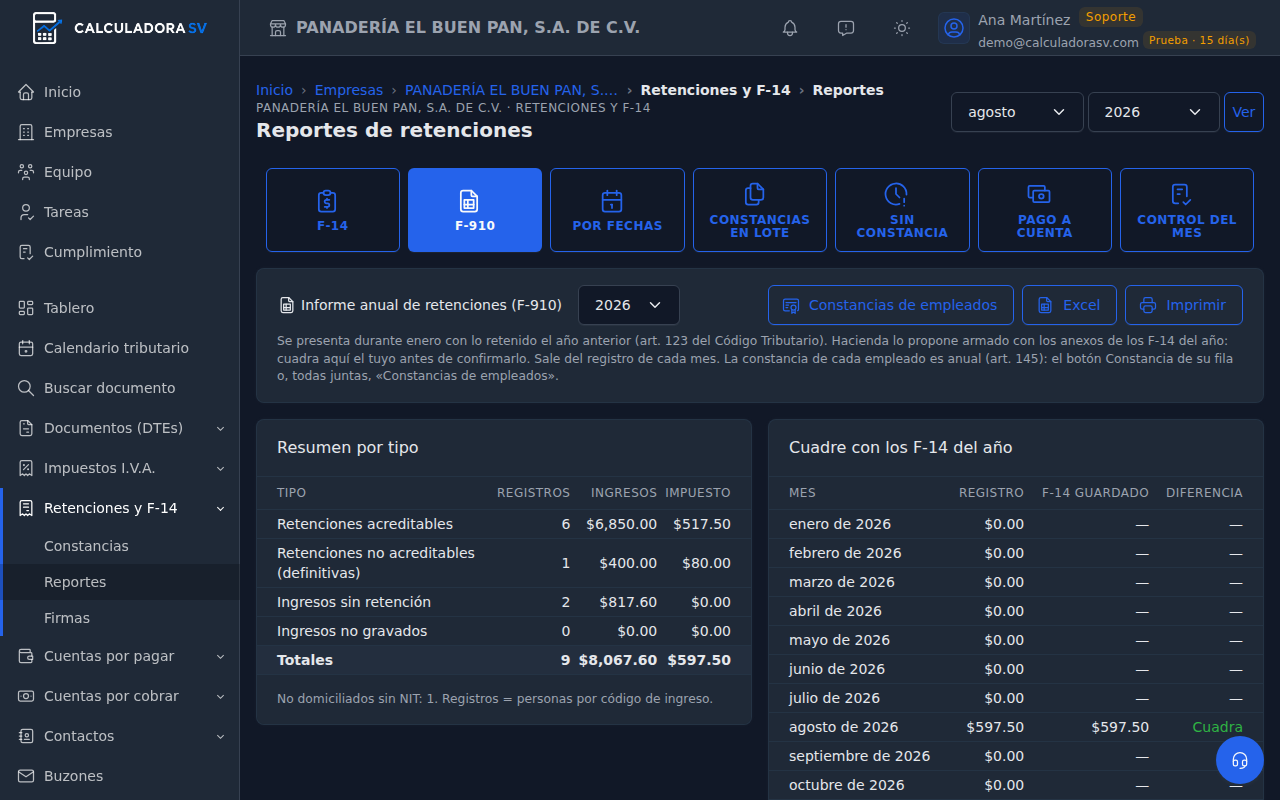The image size is (1280, 800).
Task: Click the Ver button
Action: [1244, 112]
